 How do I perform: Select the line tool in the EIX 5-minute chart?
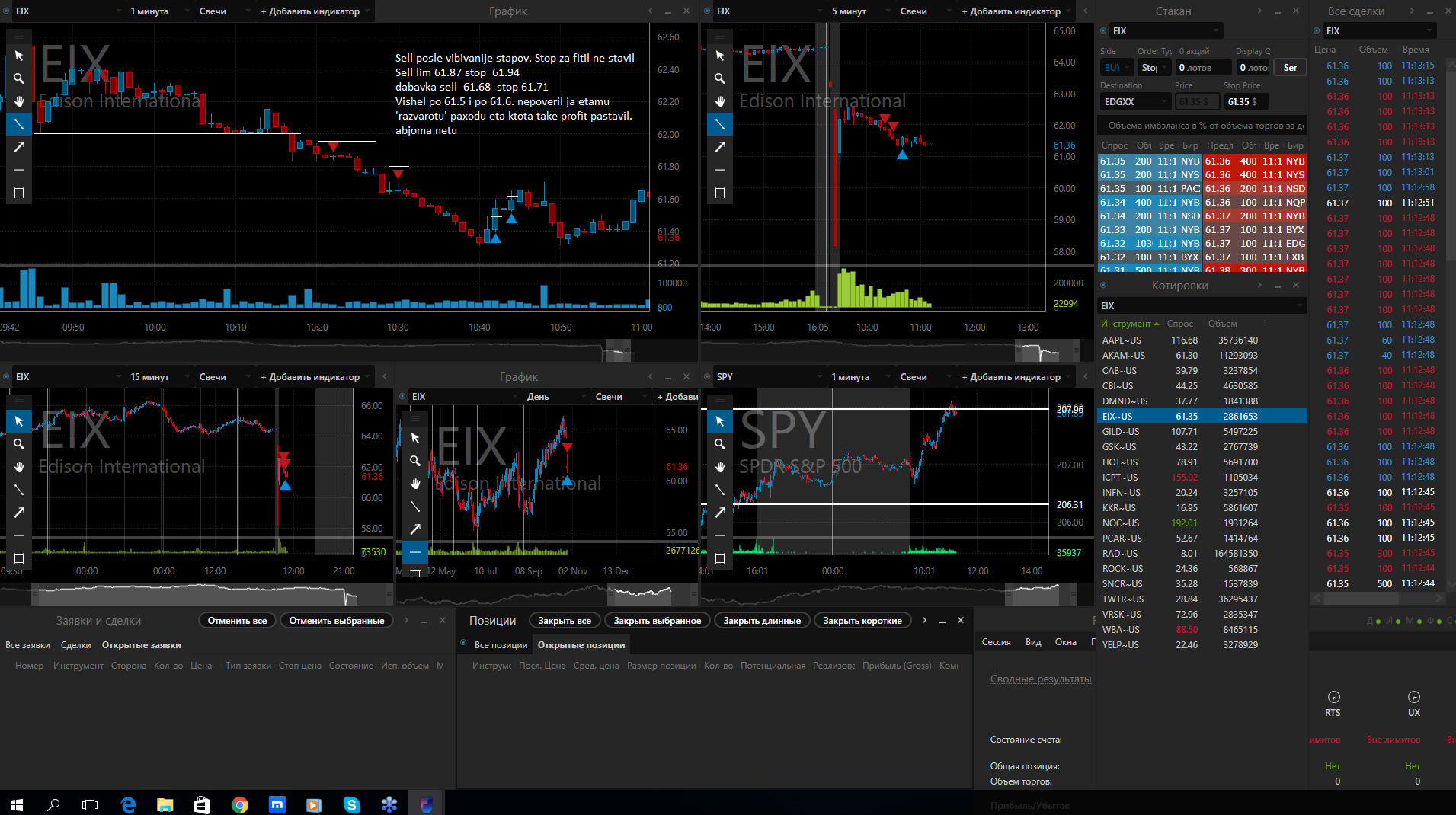click(720, 124)
